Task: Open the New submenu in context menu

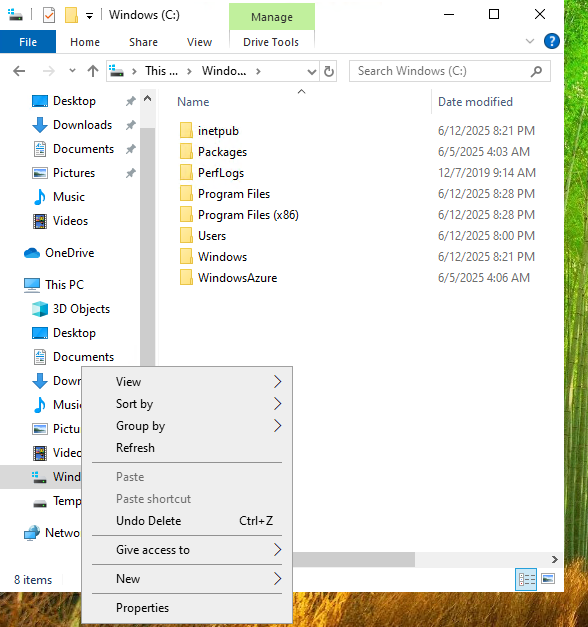Action: pos(187,579)
